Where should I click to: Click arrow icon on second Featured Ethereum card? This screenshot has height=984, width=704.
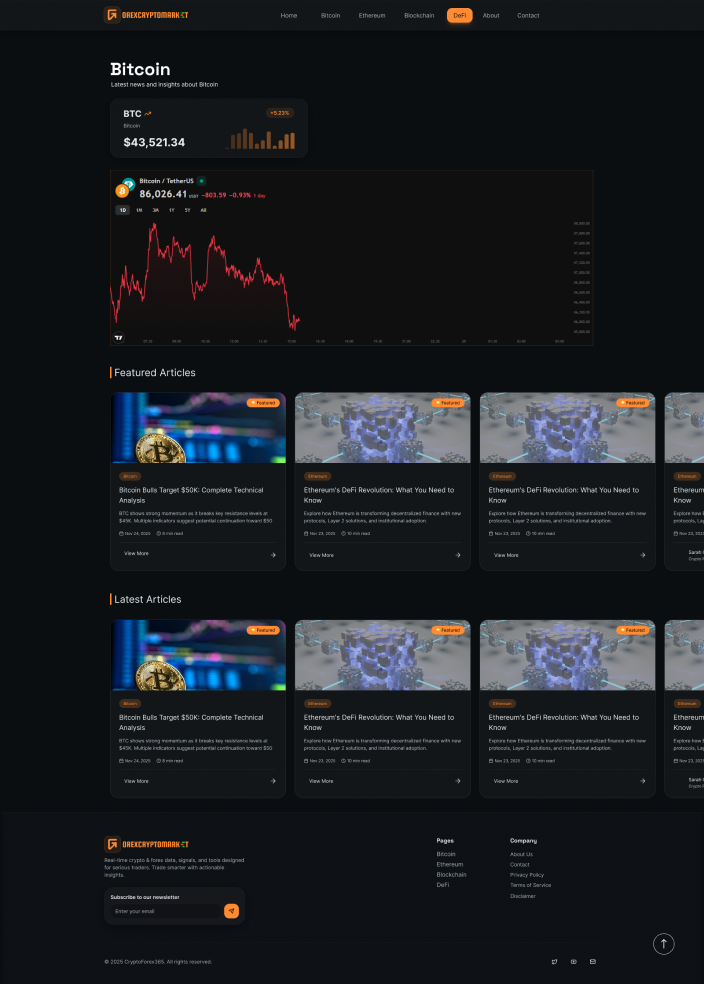coord(457,555)
